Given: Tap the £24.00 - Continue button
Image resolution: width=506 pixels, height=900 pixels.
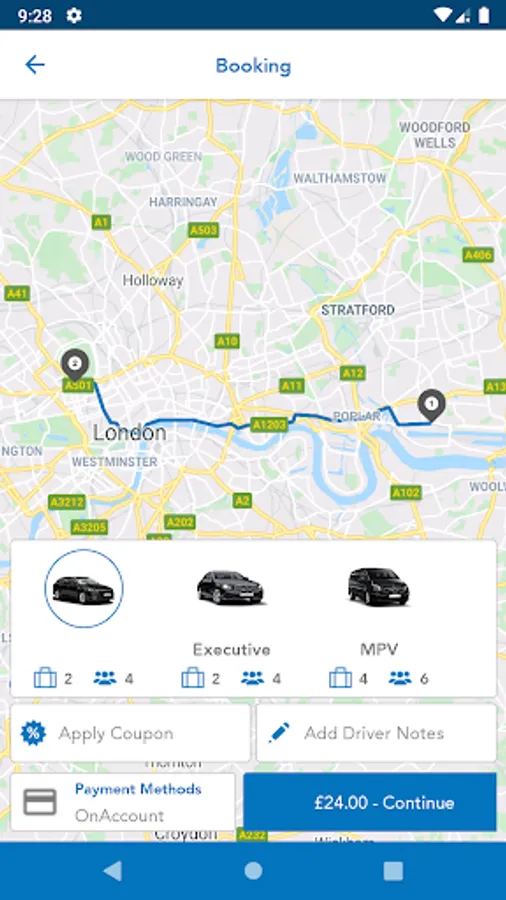Looking at the screenshot, I should coord(370,802).
